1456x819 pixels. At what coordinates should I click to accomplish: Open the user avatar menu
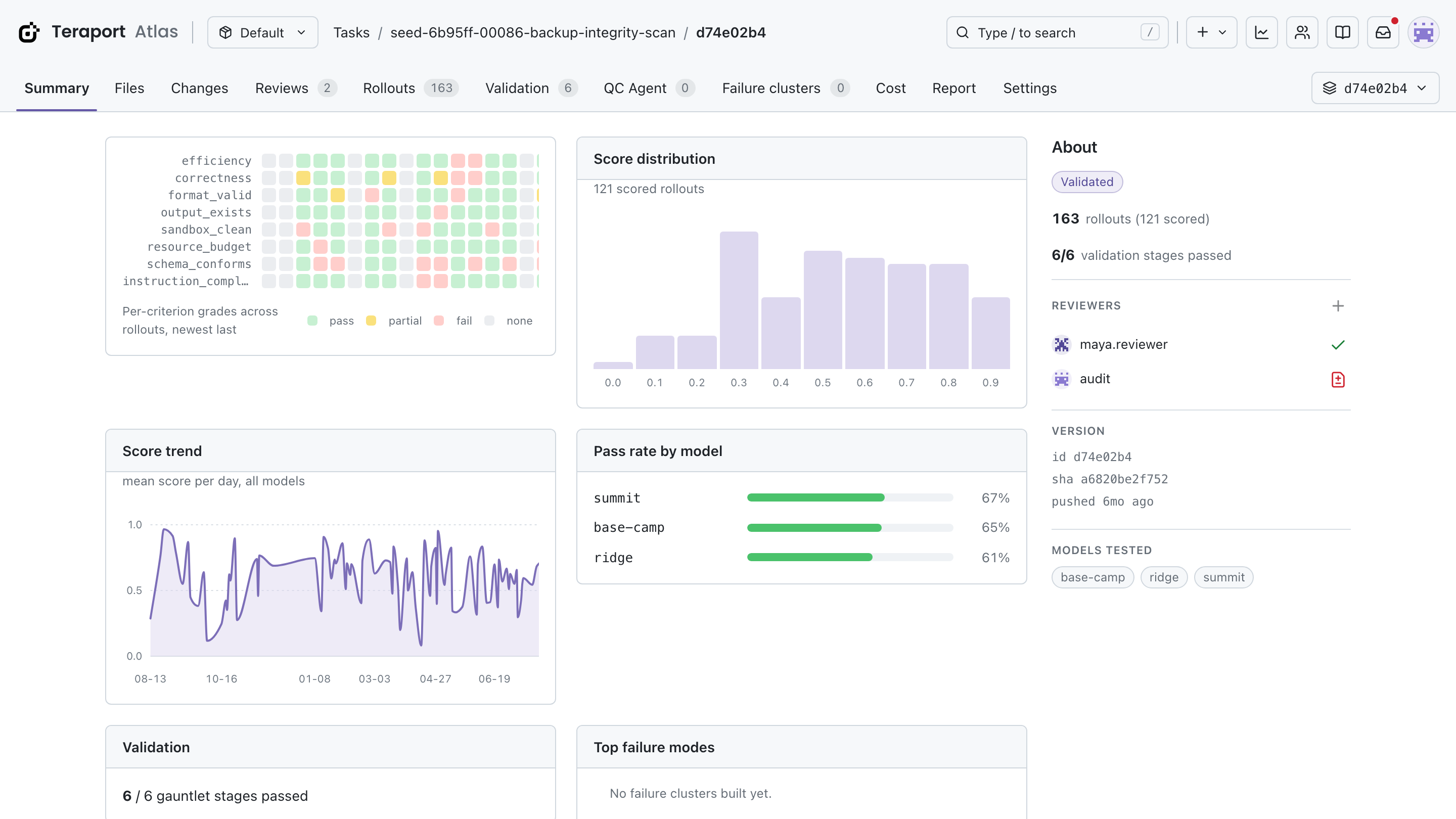(1423, 32)
